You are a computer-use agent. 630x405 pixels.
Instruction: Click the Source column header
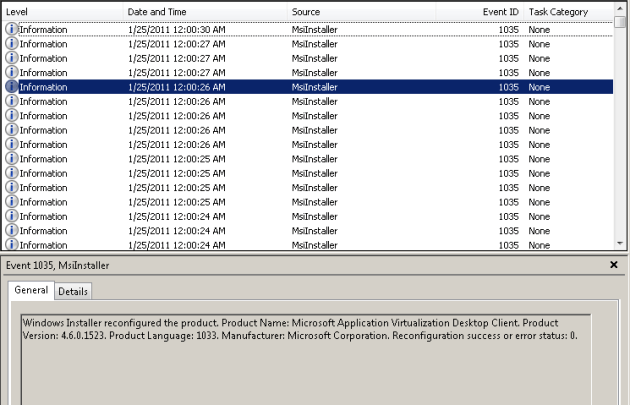[x=362, y=12]
